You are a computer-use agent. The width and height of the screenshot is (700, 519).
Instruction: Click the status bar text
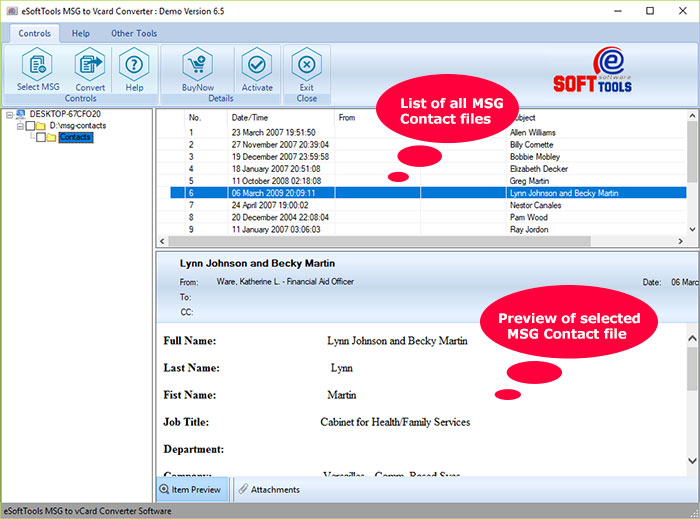[x=88, y=511]
